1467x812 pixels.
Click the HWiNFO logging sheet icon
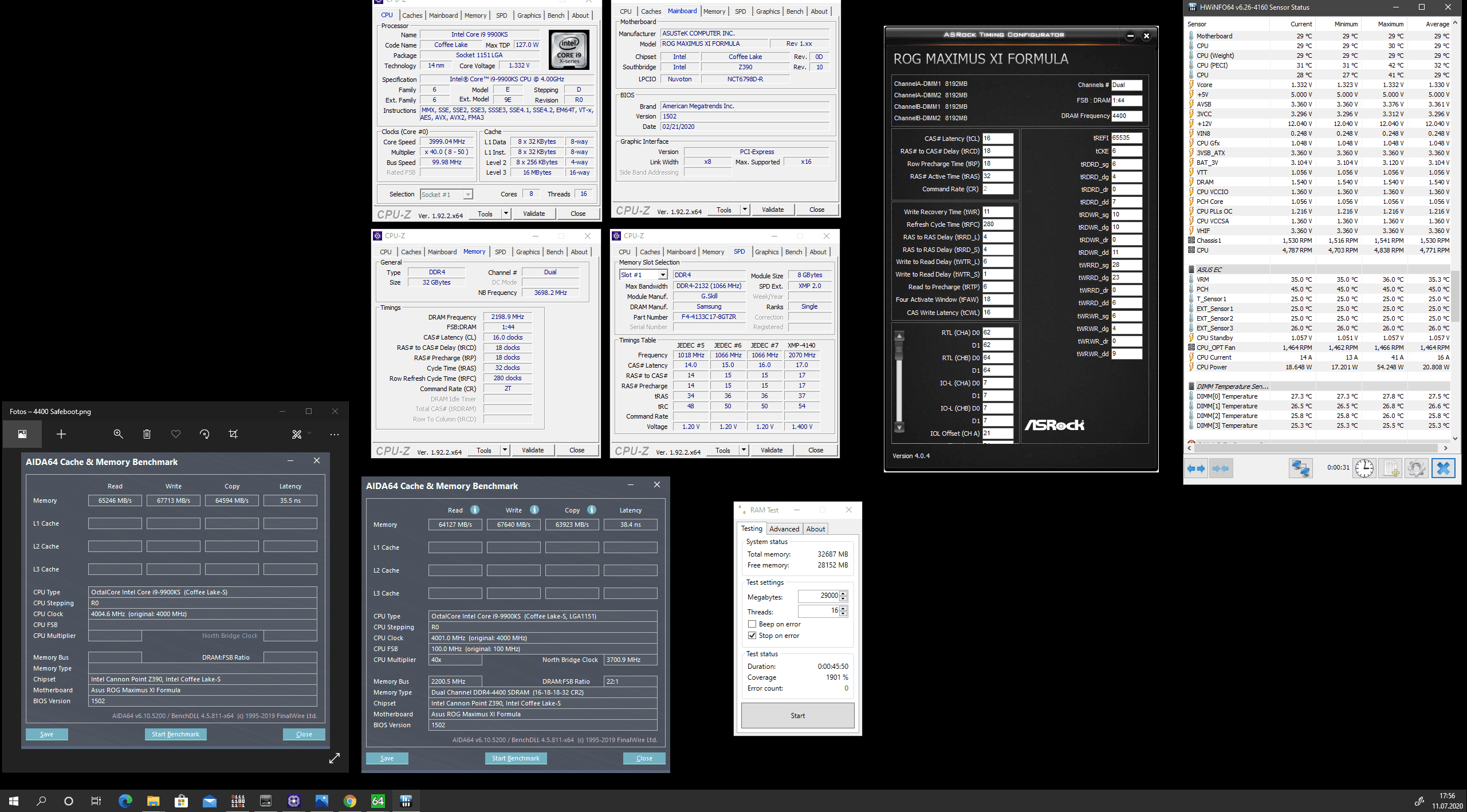tap(1390, 468)
